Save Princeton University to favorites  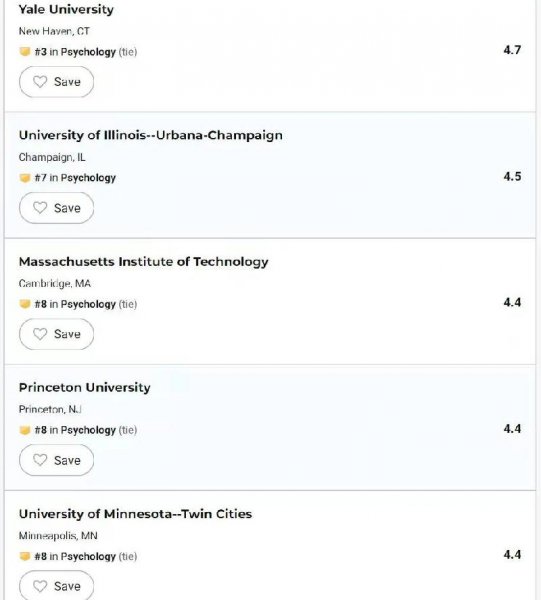tap(56, 460)
